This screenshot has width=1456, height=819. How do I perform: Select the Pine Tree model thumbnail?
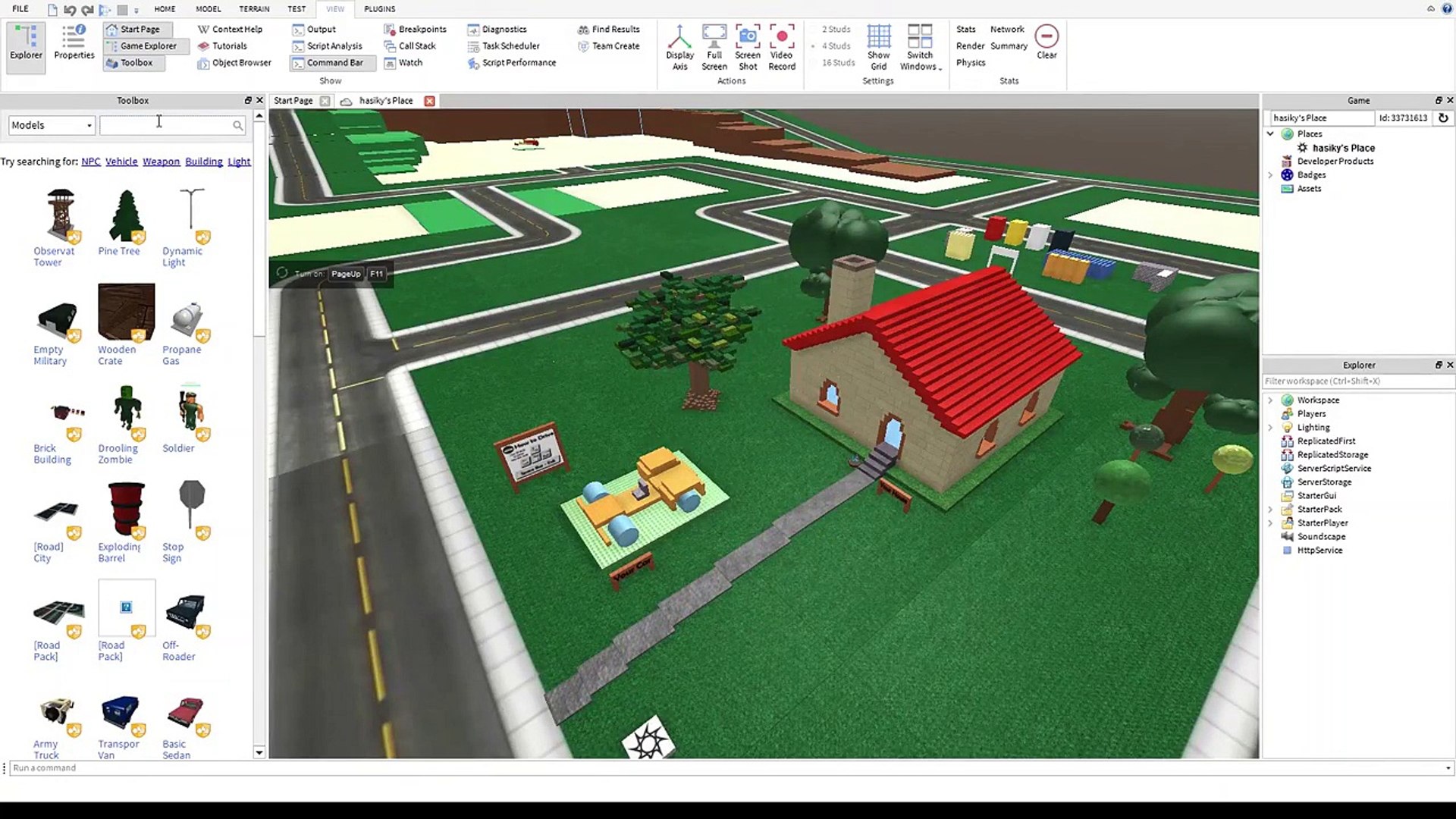point(126,216)
